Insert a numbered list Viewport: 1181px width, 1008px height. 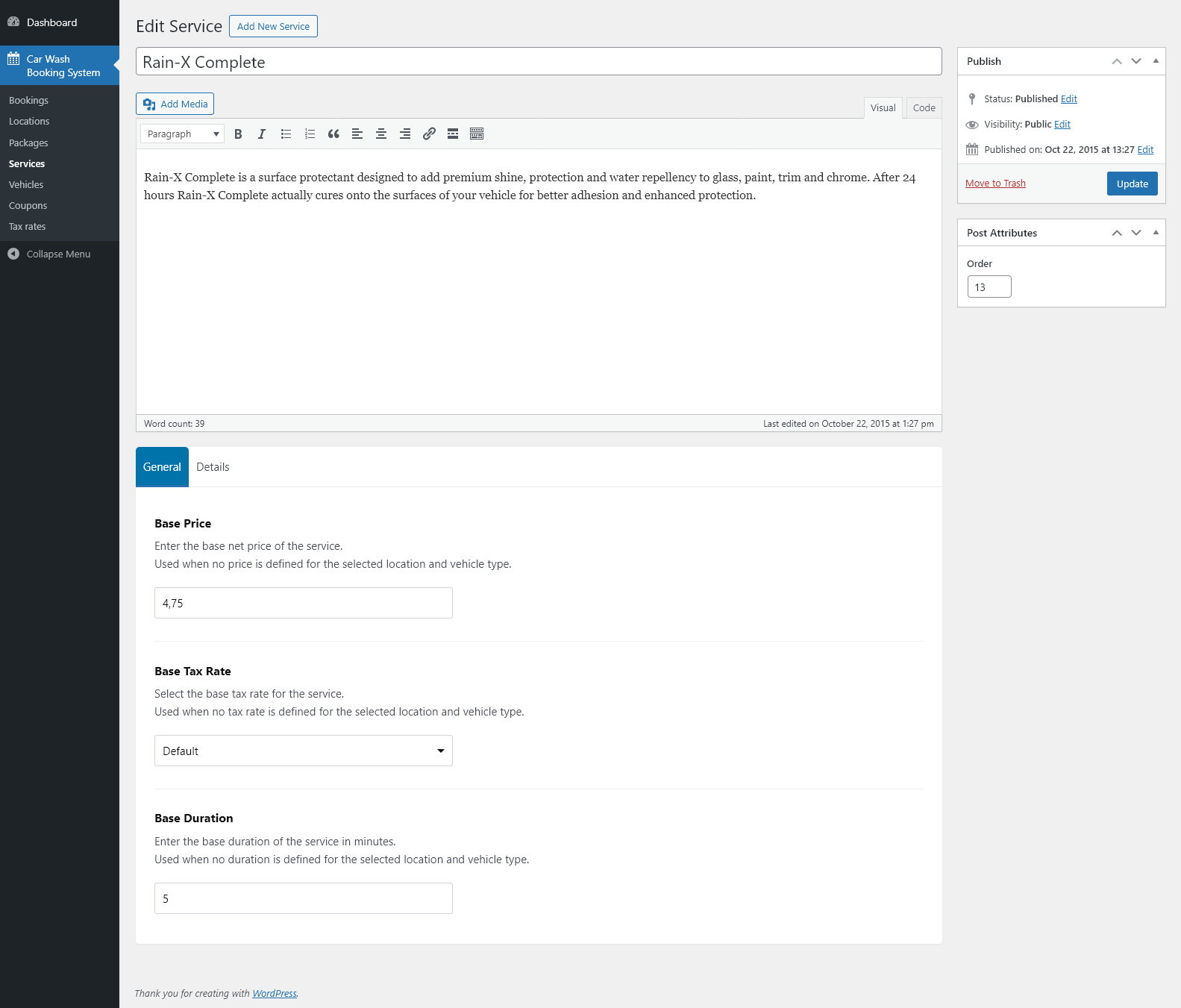click(310, 134)
